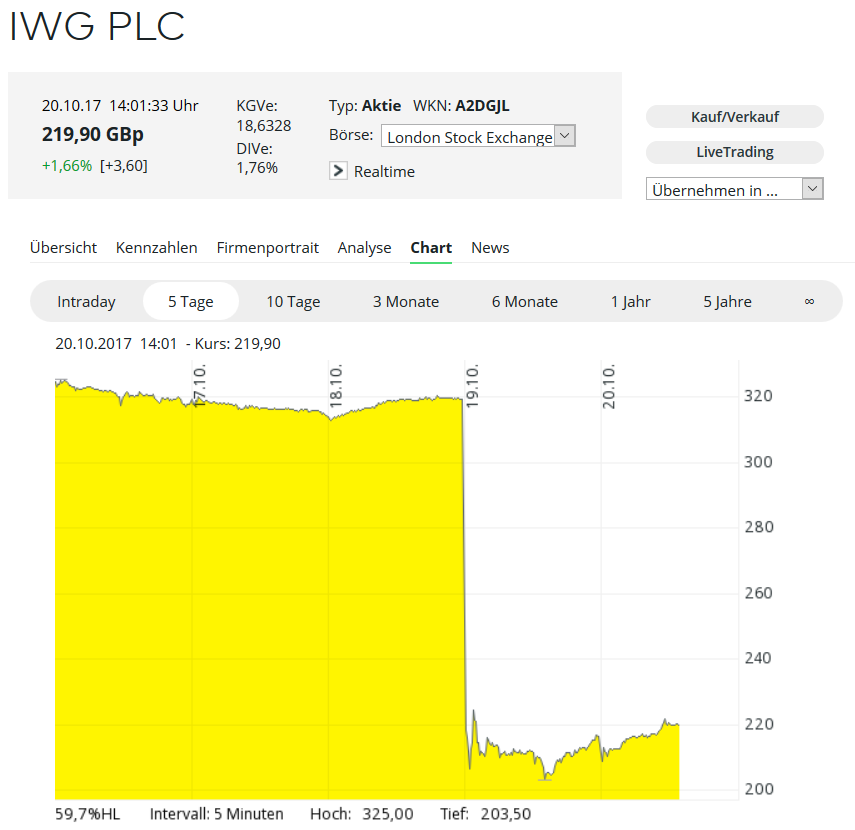Select the 5 Jahre chart range
Viewport: 855px width, 830px height.
(x=727, y=302)
